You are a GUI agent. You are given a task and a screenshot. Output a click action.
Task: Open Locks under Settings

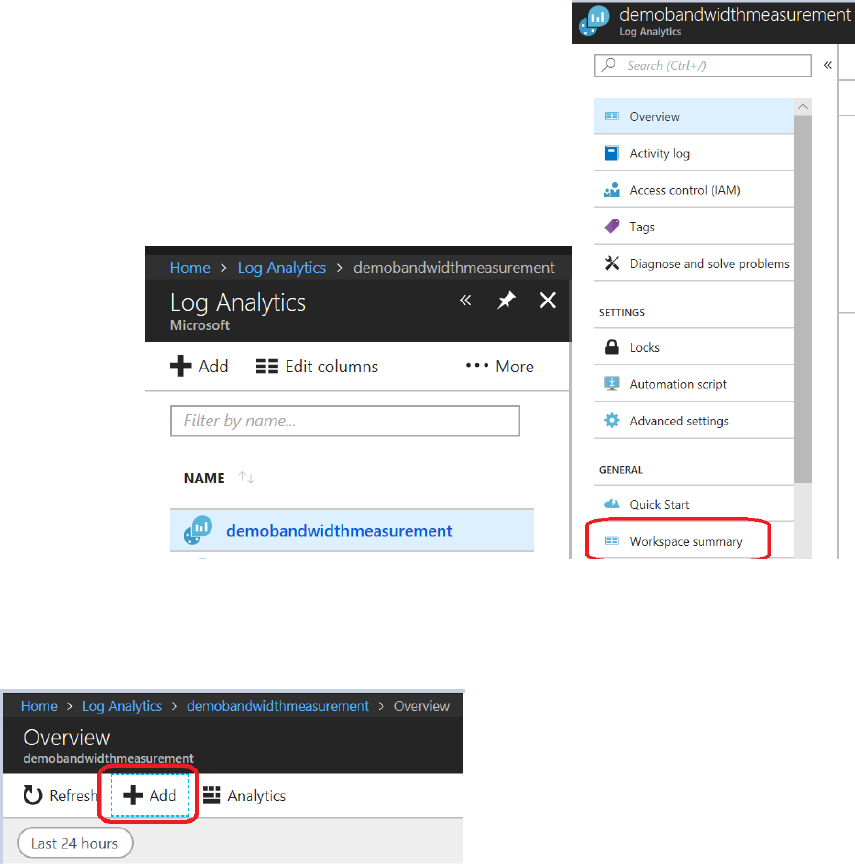pyautogui.click(x=694, y=347)
